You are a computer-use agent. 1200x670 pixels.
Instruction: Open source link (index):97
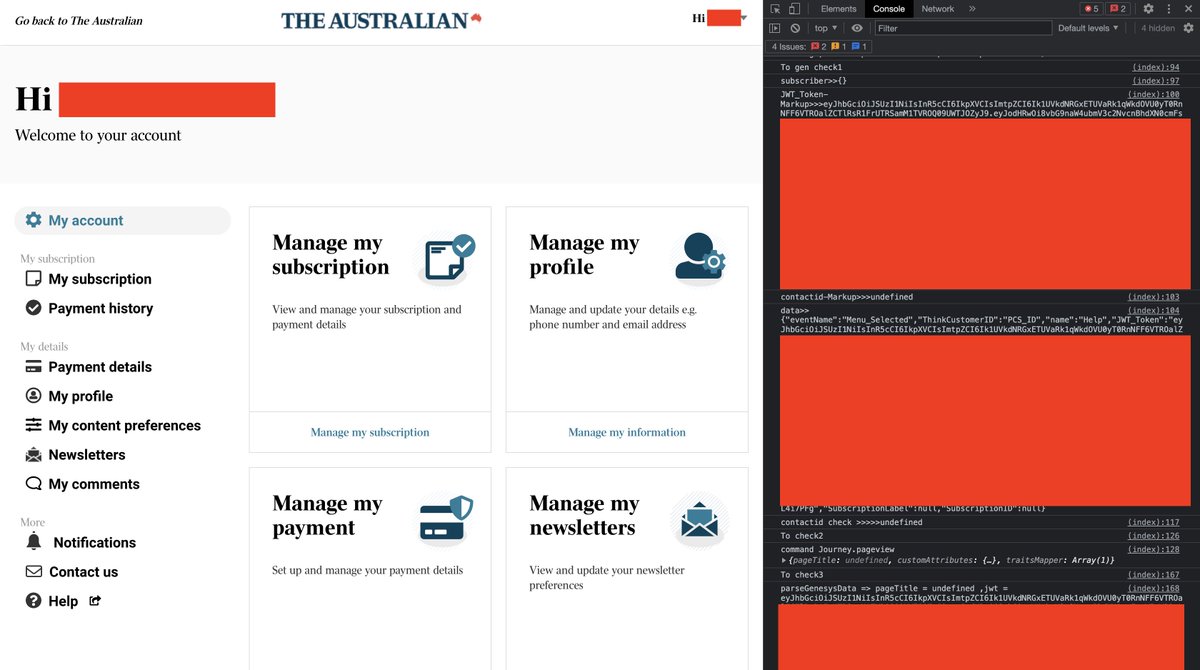(1155, 81)
